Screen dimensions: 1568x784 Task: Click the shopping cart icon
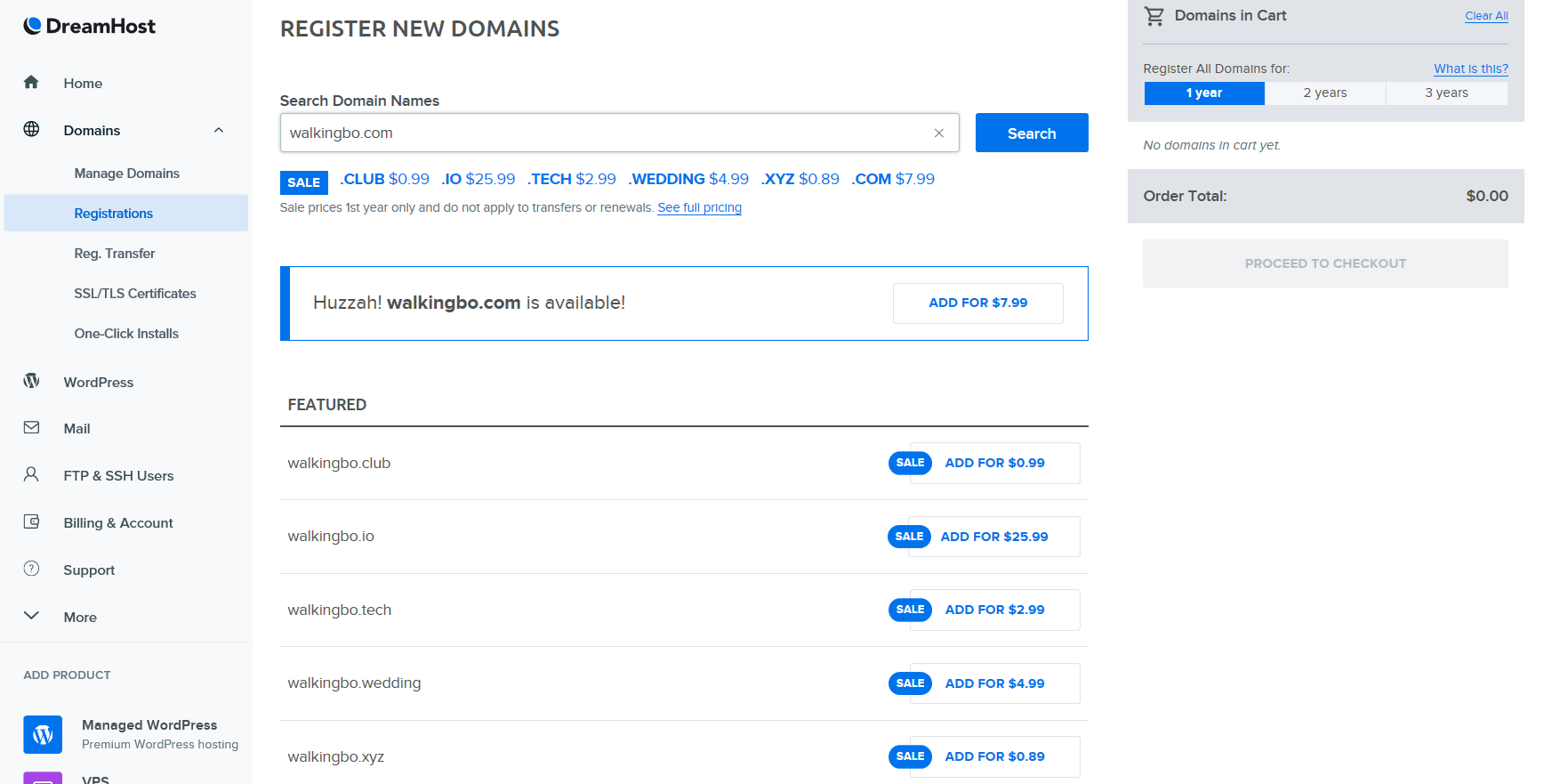(1154, 15)
